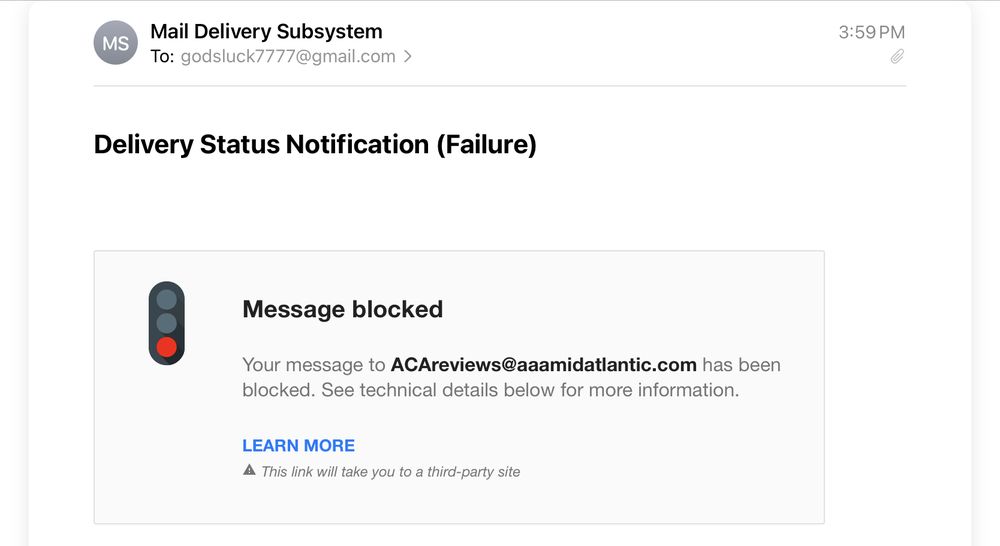Click the Delivery Status Notification (Failure) subject

[x=315, y=144]
